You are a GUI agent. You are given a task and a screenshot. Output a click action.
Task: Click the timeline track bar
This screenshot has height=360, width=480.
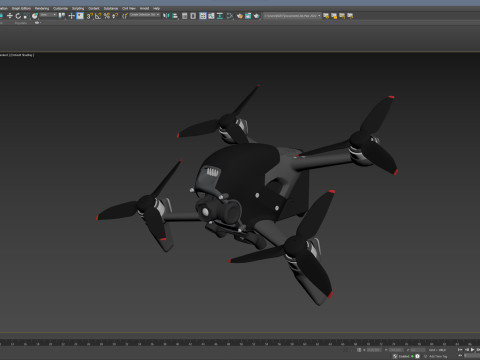240,342
